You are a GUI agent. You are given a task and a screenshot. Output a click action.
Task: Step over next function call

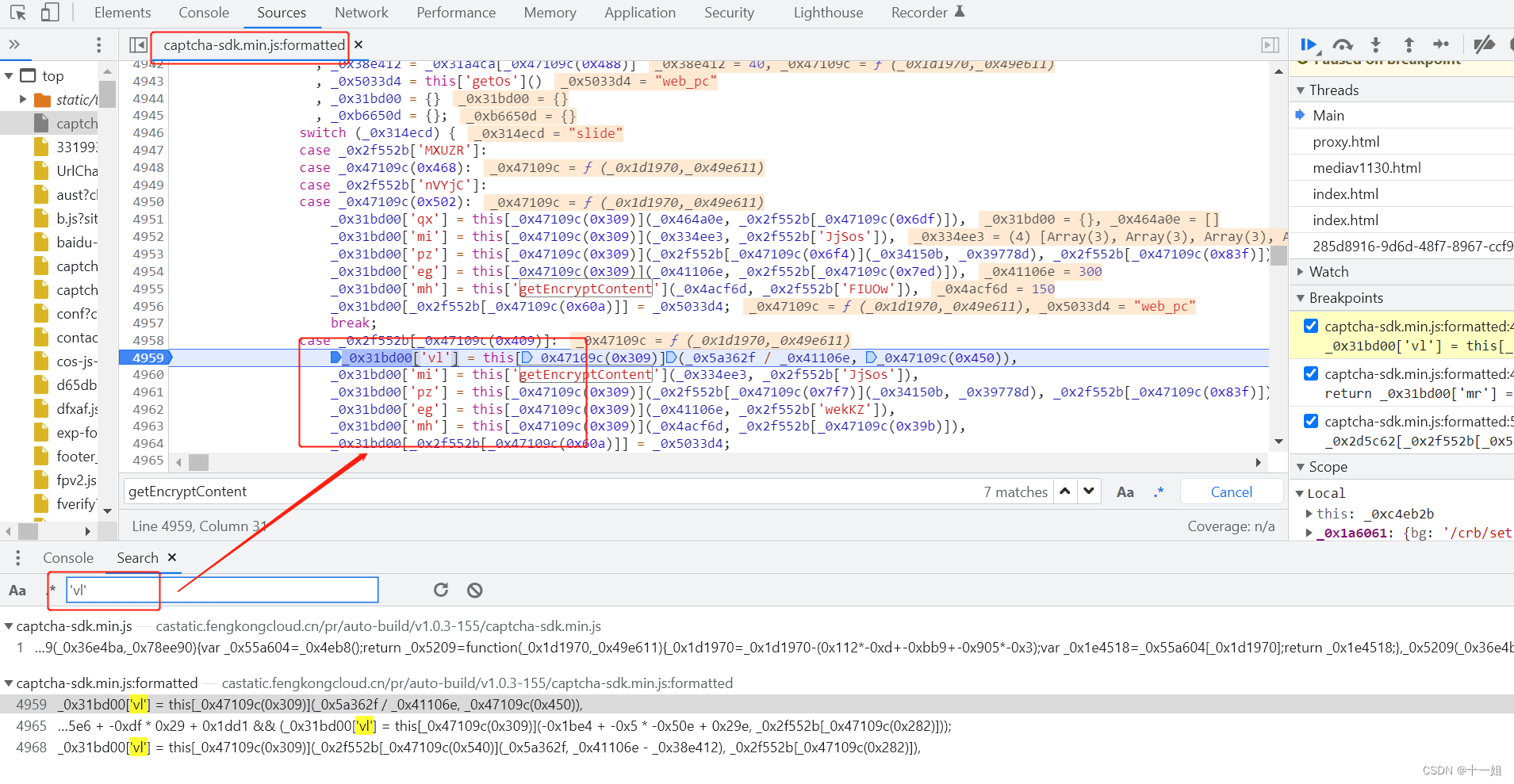point(1342,45)
